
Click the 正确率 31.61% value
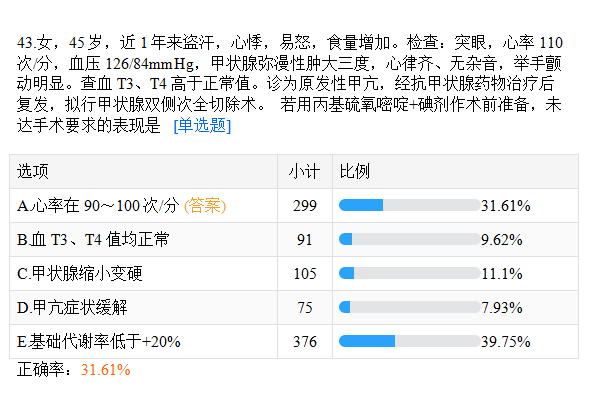click(x=106, y=370)
